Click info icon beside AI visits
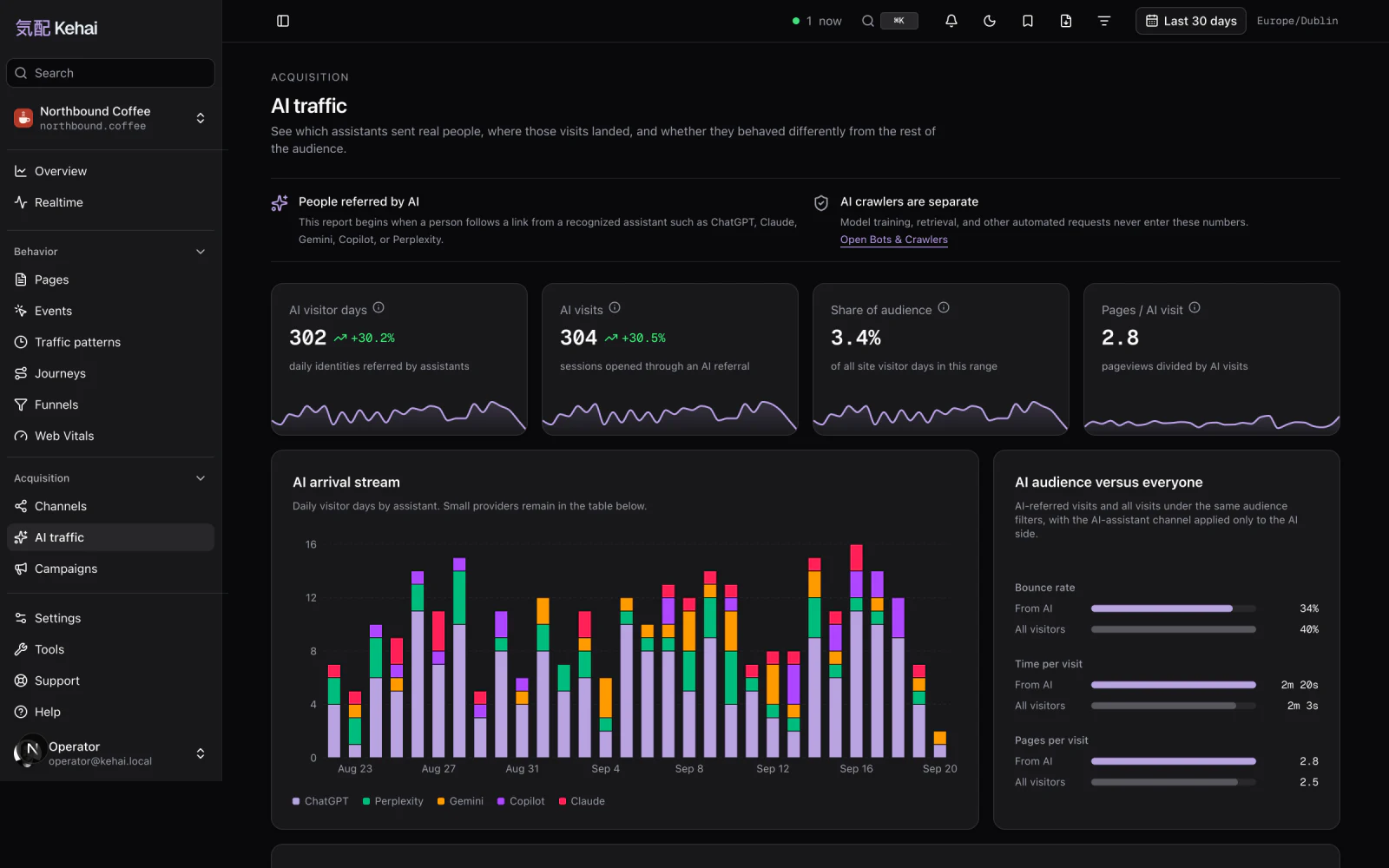1389x868 pixels. (615, 308)
